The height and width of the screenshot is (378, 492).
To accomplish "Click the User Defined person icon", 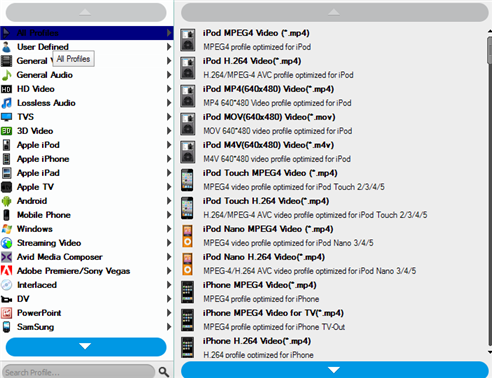I will 6,47.
